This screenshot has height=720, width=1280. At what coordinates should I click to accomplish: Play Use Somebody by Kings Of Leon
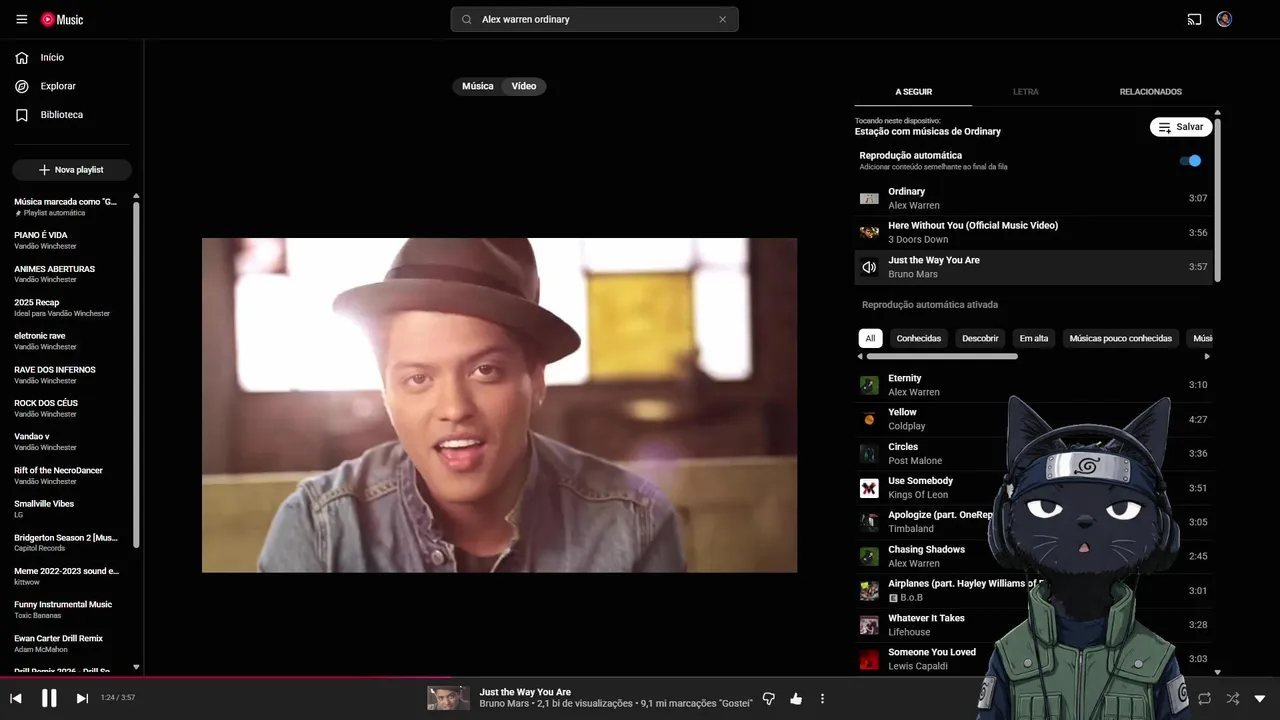[x=1033, y=488]
